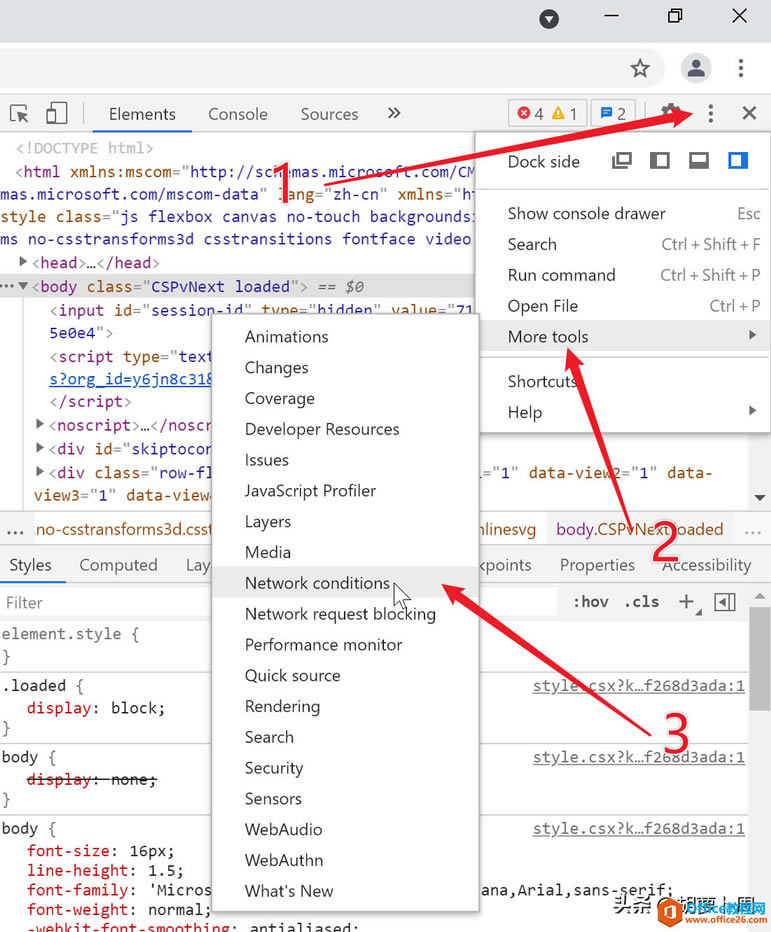Open style.csx link for .loaded rule
771x932 pixels.
point(638,686)
